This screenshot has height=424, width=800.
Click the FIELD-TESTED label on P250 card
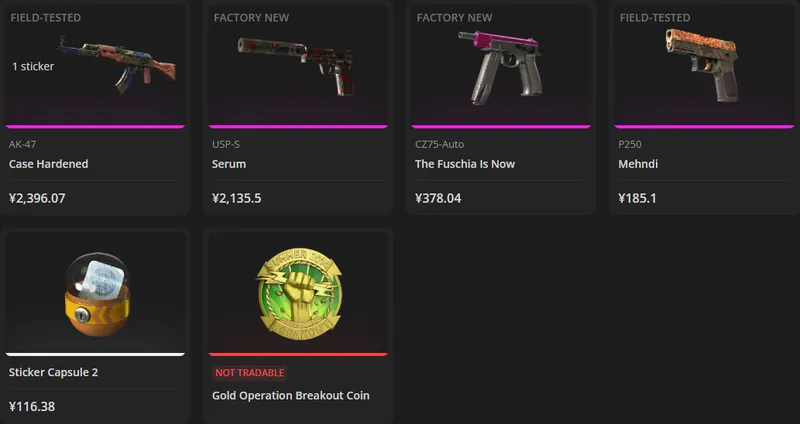pos(655,18)
